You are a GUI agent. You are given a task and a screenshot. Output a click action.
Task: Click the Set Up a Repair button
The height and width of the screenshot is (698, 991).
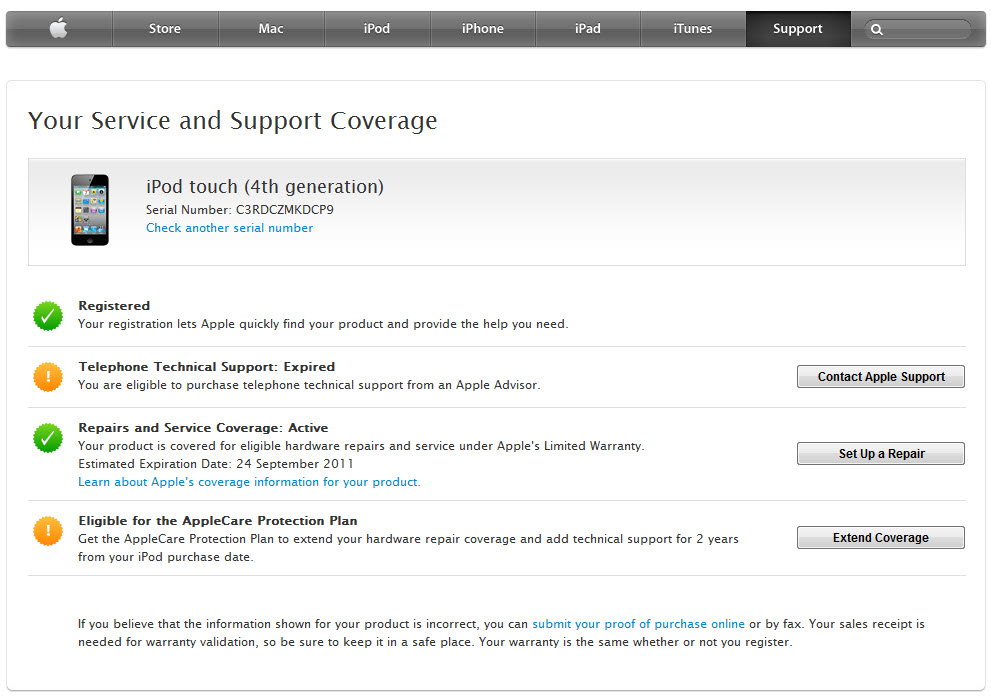click(x=880, y=453)
